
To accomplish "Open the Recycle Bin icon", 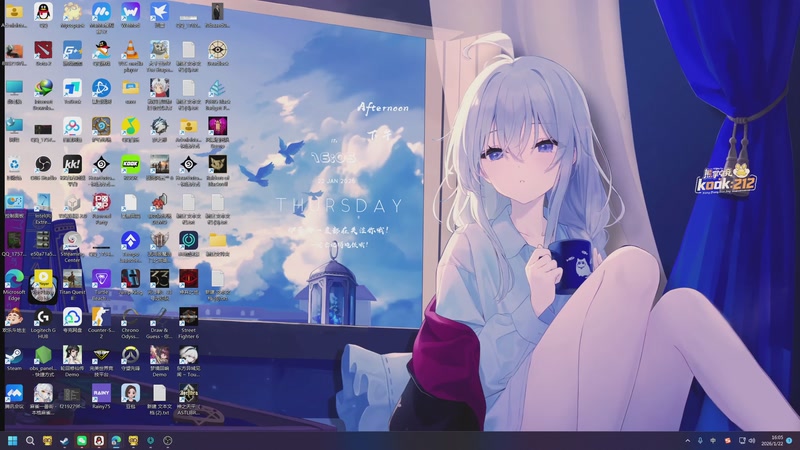I will click(x=14, y=165).
